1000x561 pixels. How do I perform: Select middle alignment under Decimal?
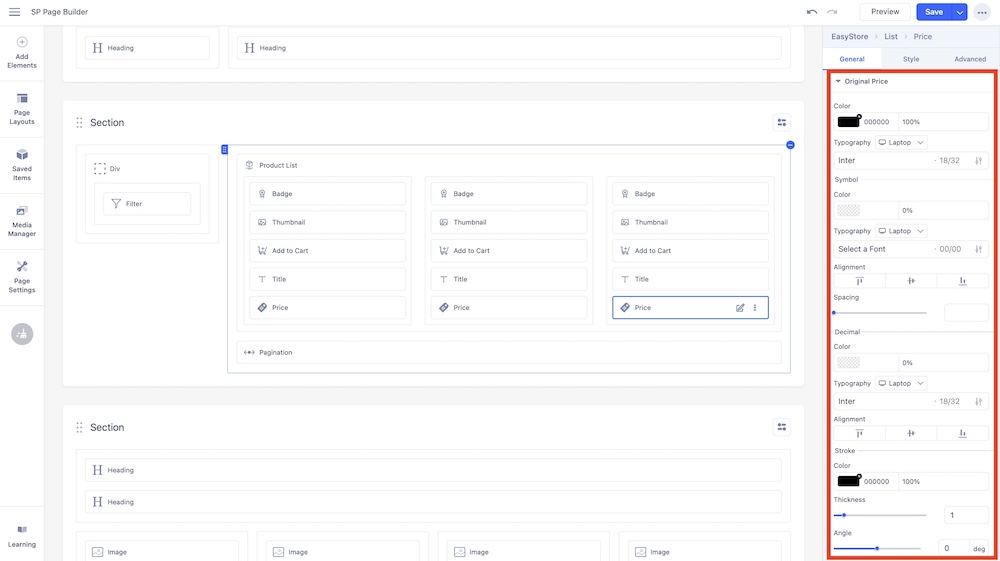coord(911,433)
